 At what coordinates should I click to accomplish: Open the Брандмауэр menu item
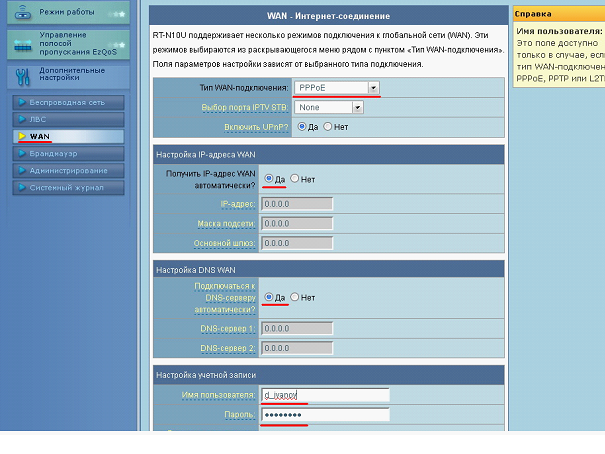68,154
